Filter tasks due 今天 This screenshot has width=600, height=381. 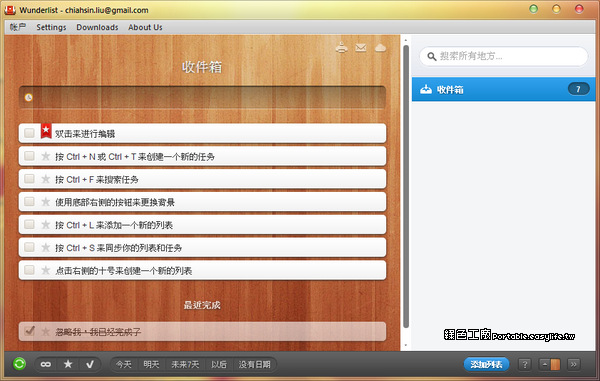tap(124, 364)
